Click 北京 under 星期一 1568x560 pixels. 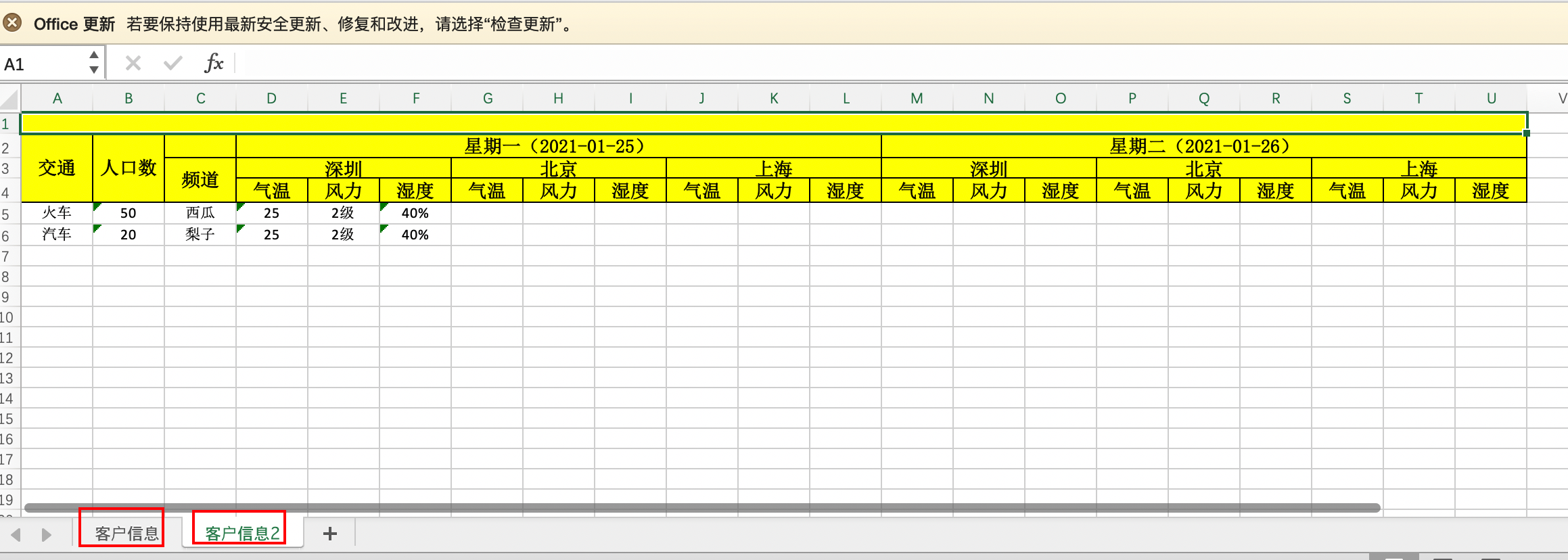558,168
